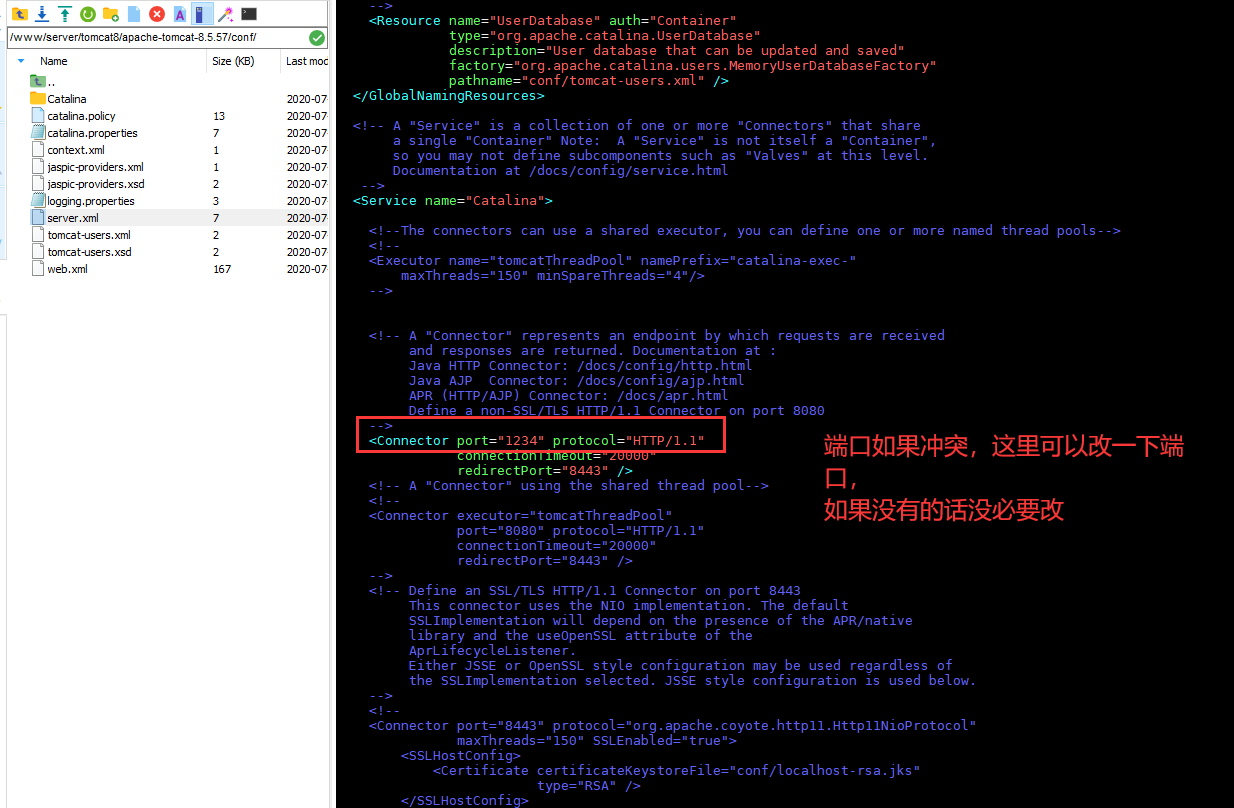Click the Connector port="8443" protocol line
Image resolution: width=1234 pixels, height=808 pixels.
(672, 725)
